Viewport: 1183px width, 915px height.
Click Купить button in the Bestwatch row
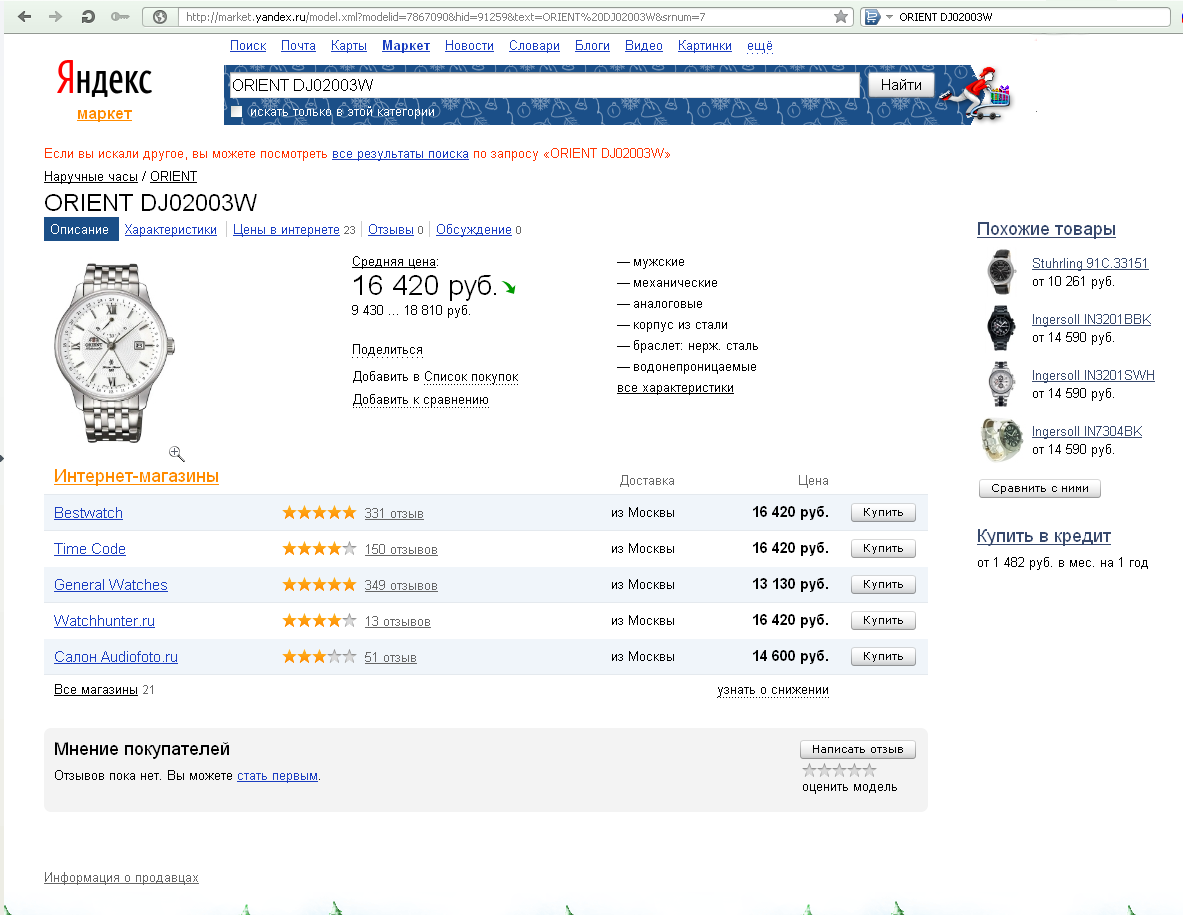883,512
